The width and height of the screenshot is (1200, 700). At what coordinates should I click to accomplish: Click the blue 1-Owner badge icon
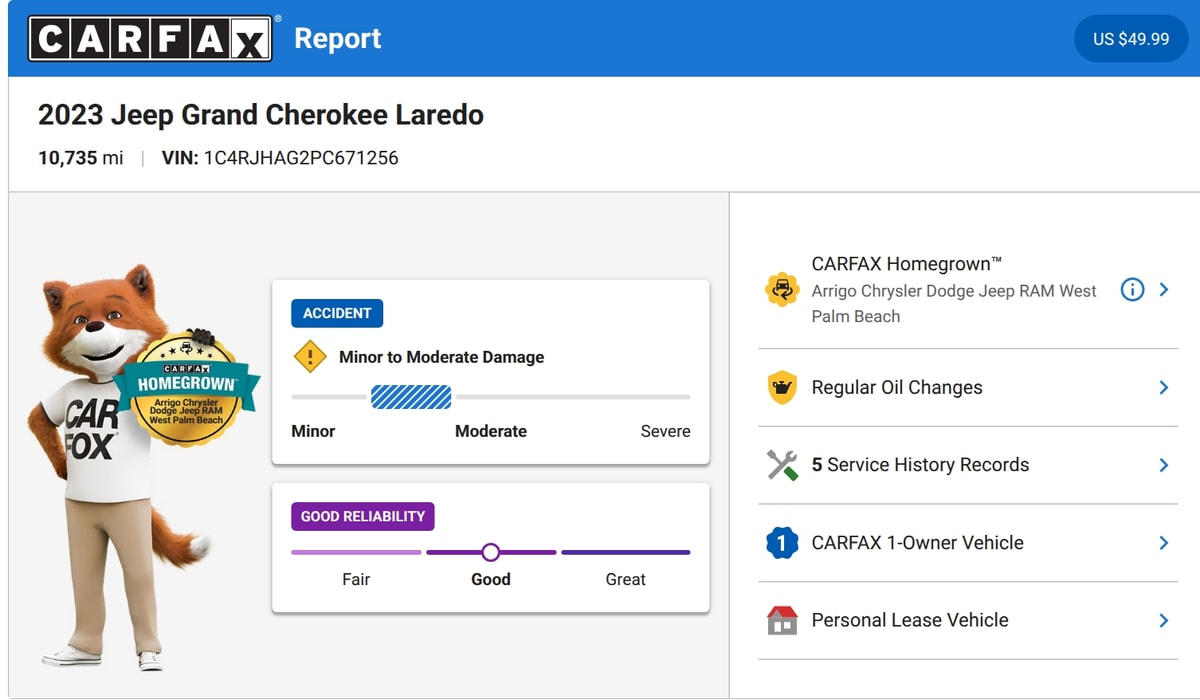(782, 543)
